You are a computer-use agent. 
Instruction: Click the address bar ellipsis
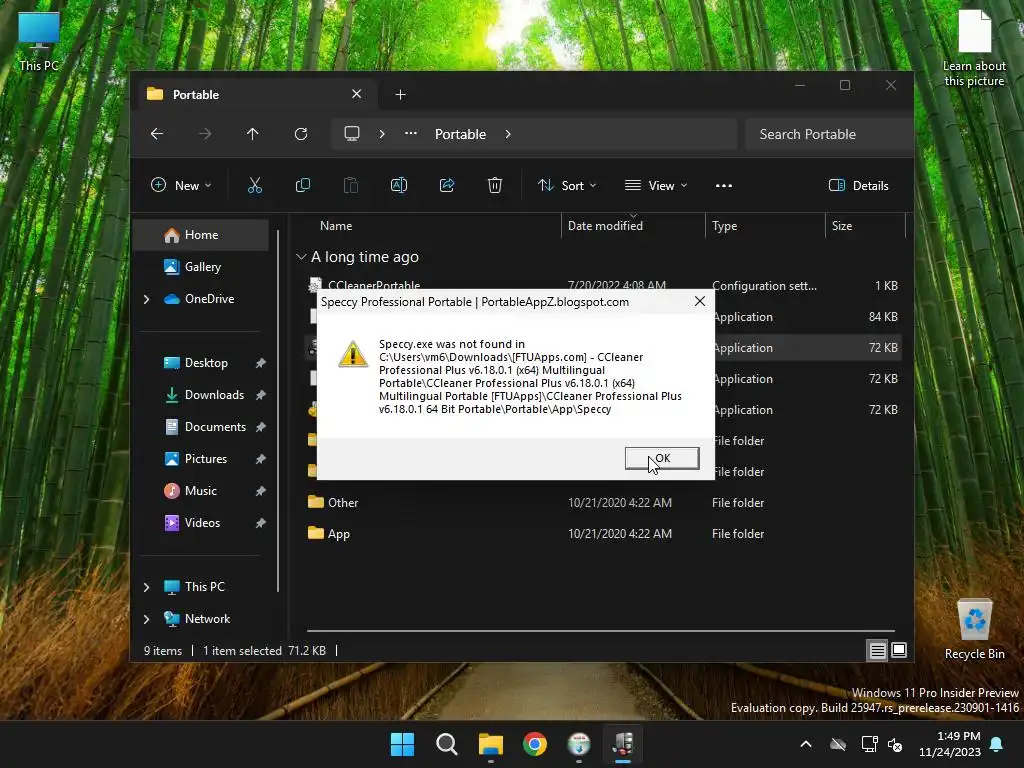pos(411,133)
